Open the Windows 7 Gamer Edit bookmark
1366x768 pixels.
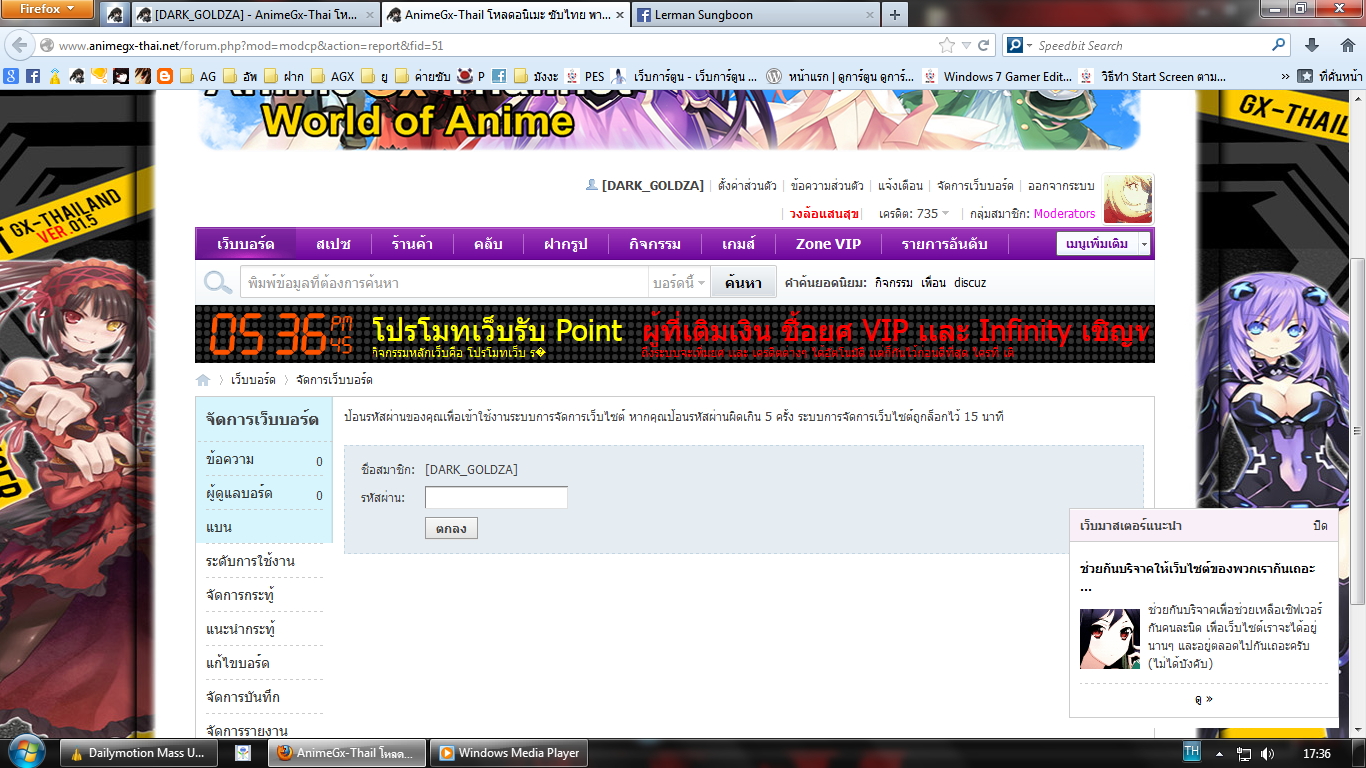(997, 76)
